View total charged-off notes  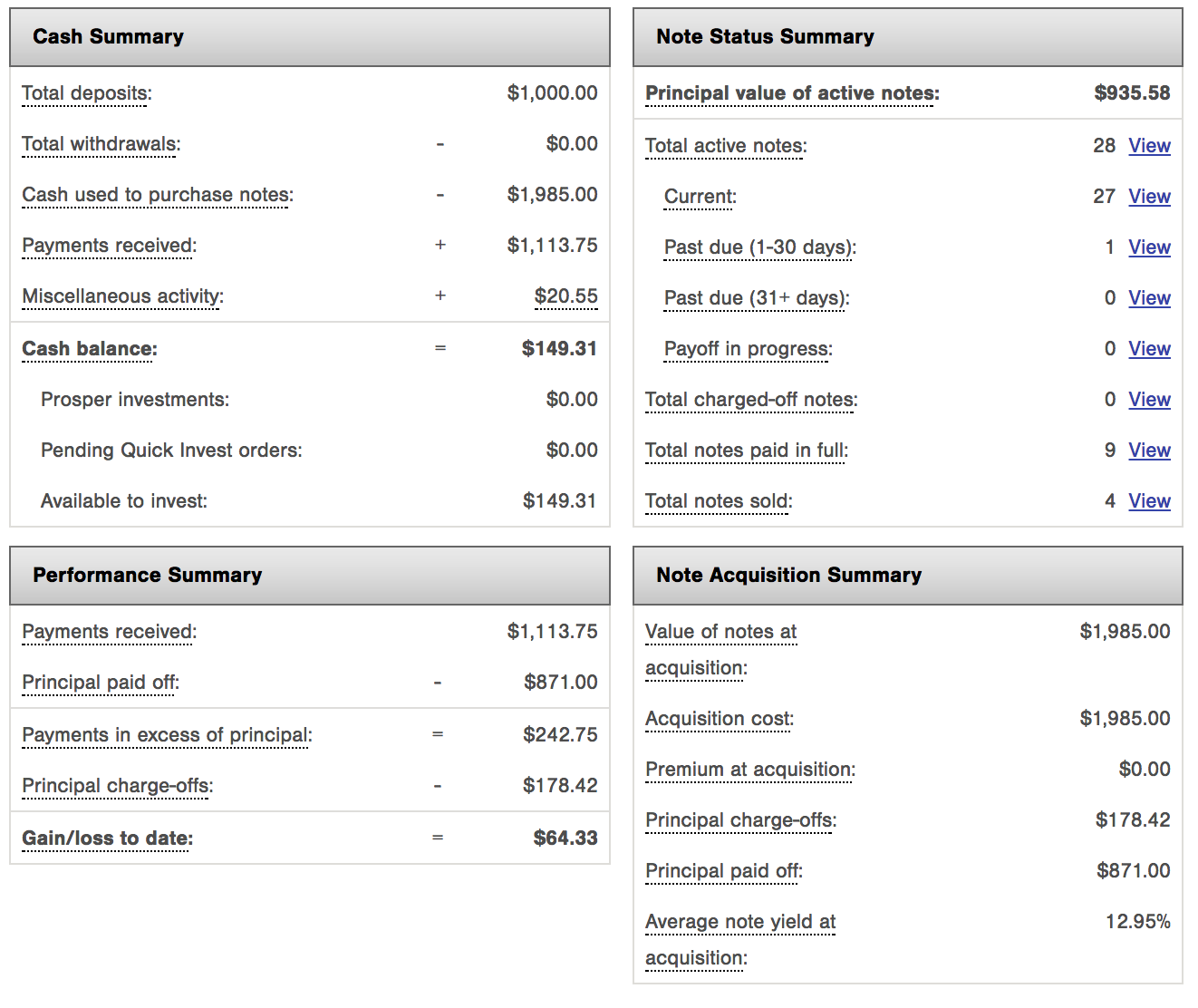(1149, 400)
